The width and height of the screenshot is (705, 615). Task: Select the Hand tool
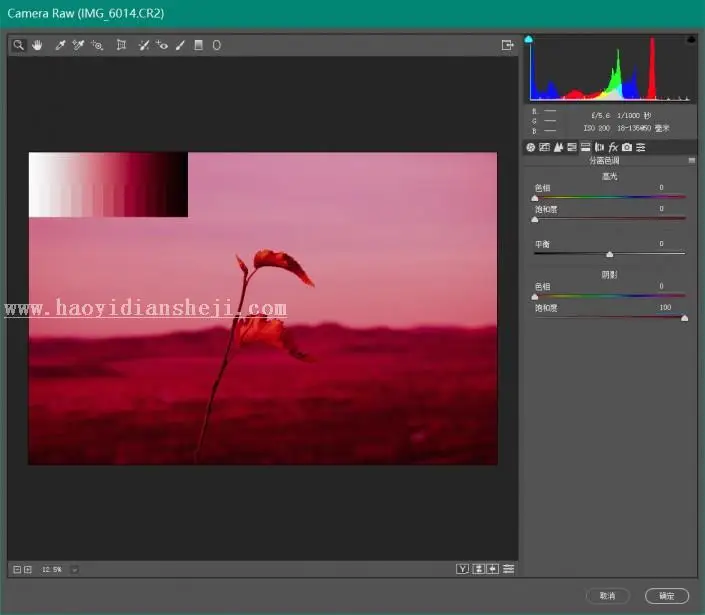pos(37,45)
